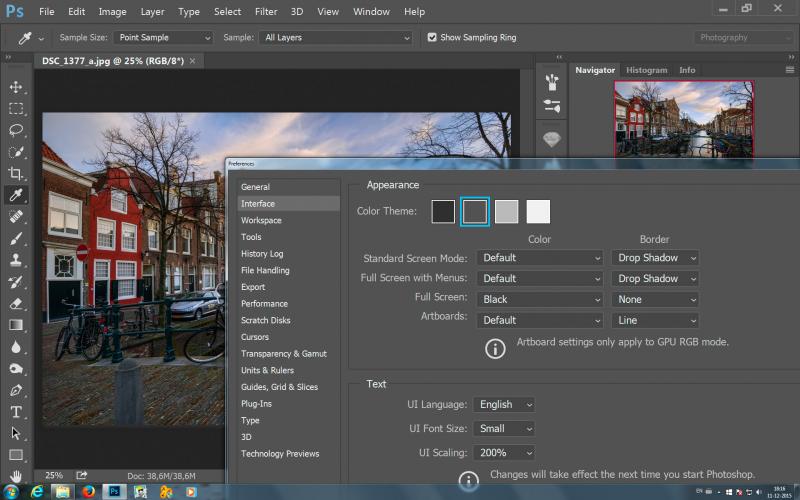800x500 pixels.
Task: Select the Brush tool
Action: coord(16,238)
